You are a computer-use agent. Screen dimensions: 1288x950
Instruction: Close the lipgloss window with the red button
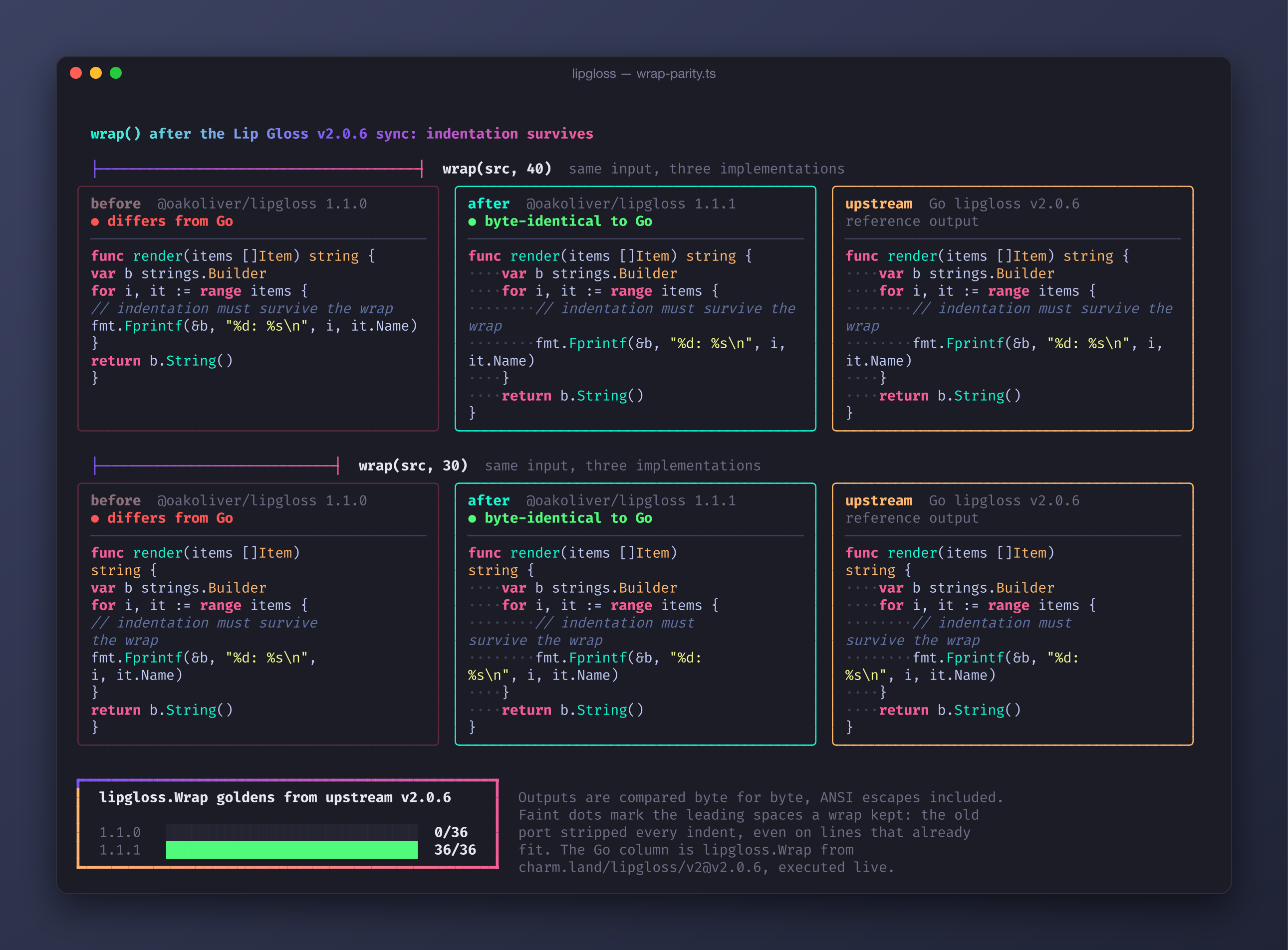(76, 73)
